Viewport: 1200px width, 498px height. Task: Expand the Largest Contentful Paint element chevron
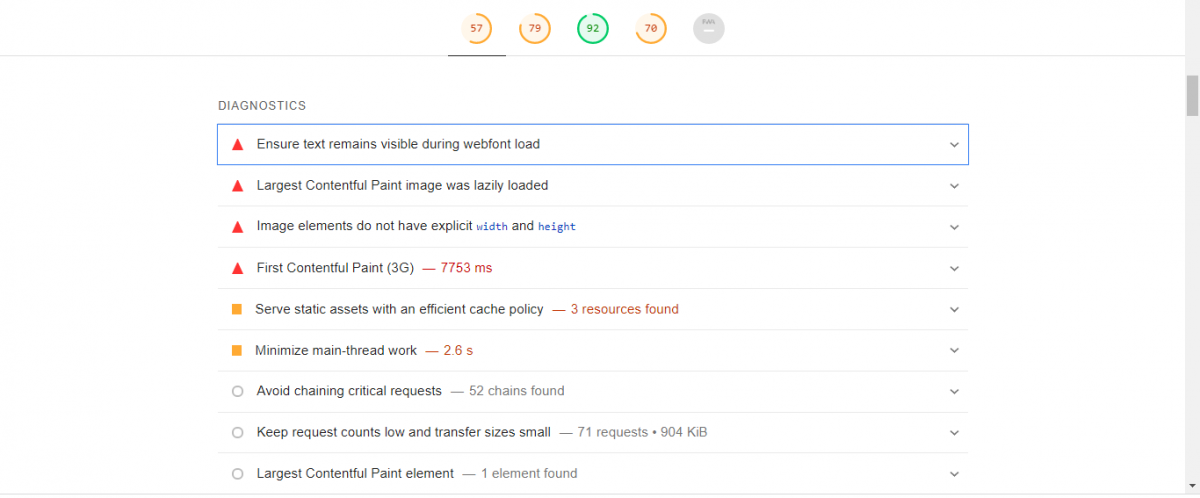point(954,474)
